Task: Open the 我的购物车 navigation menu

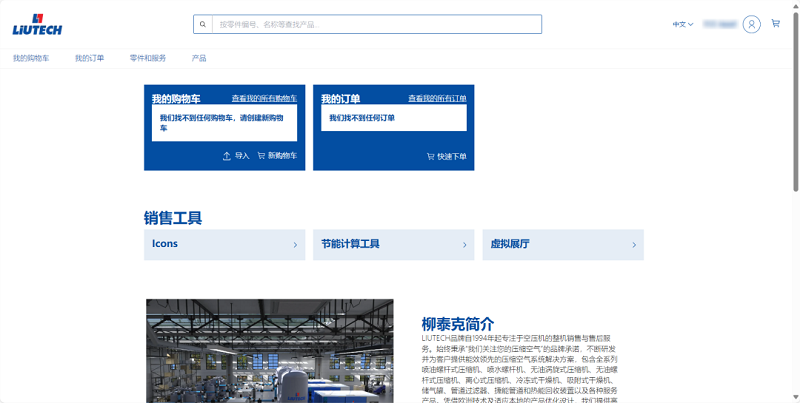Action: (x=31, y=58)
